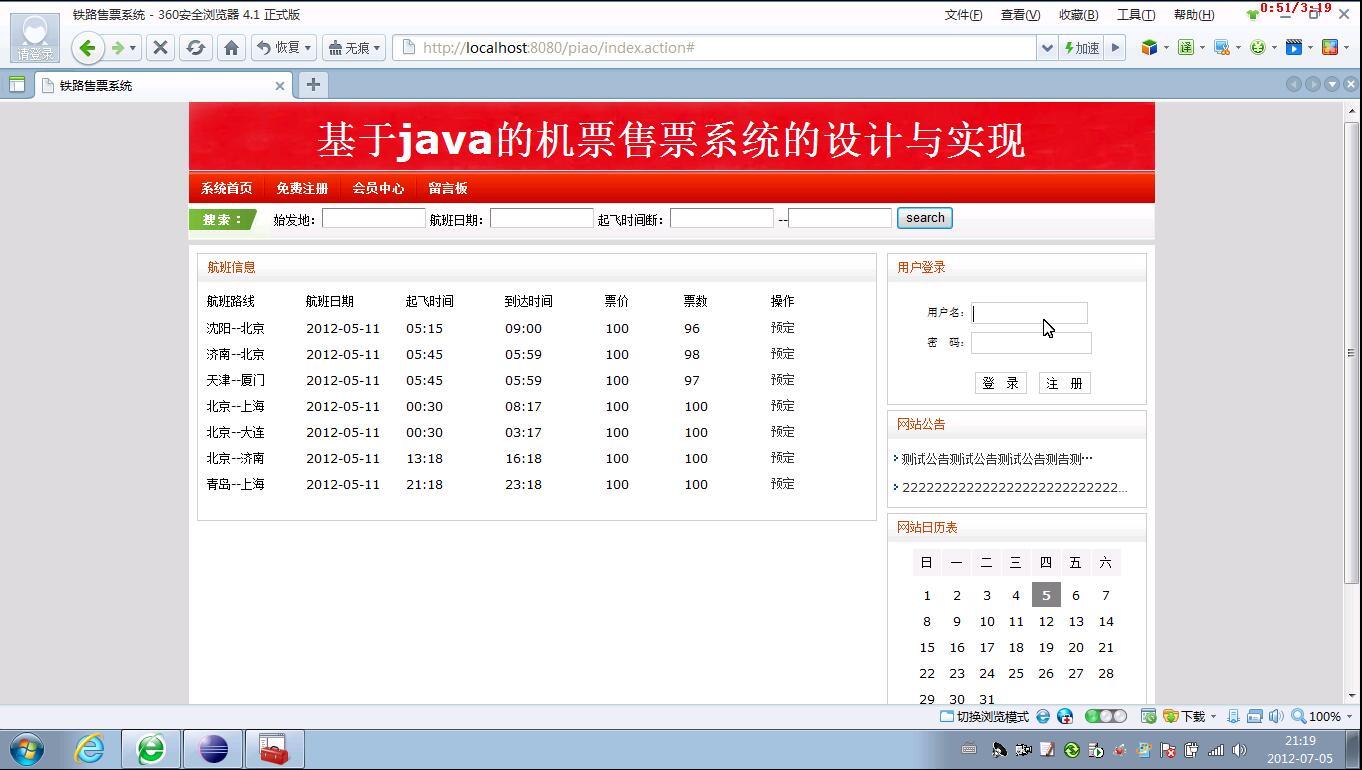Click the search button

925,218
